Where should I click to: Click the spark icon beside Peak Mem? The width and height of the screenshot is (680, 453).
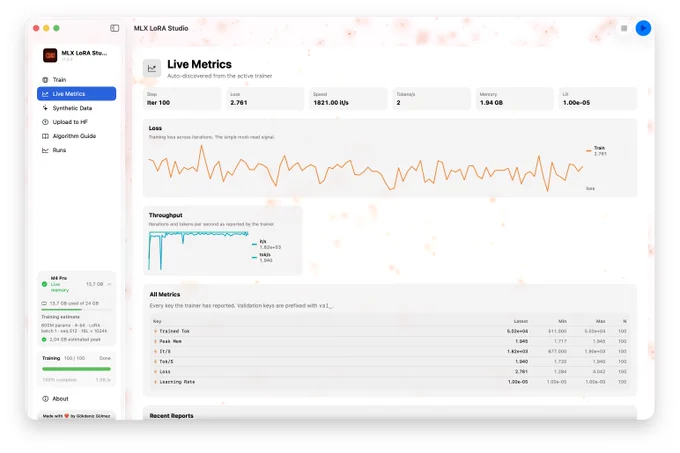(x=155, y=341)
